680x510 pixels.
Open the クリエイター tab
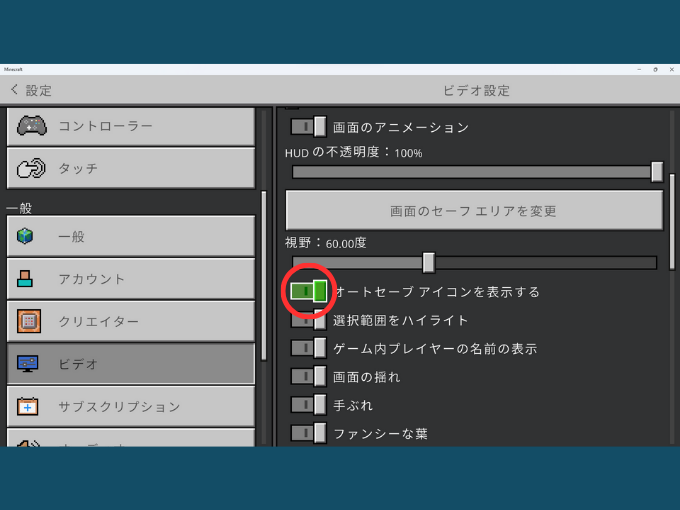point(131,321)
